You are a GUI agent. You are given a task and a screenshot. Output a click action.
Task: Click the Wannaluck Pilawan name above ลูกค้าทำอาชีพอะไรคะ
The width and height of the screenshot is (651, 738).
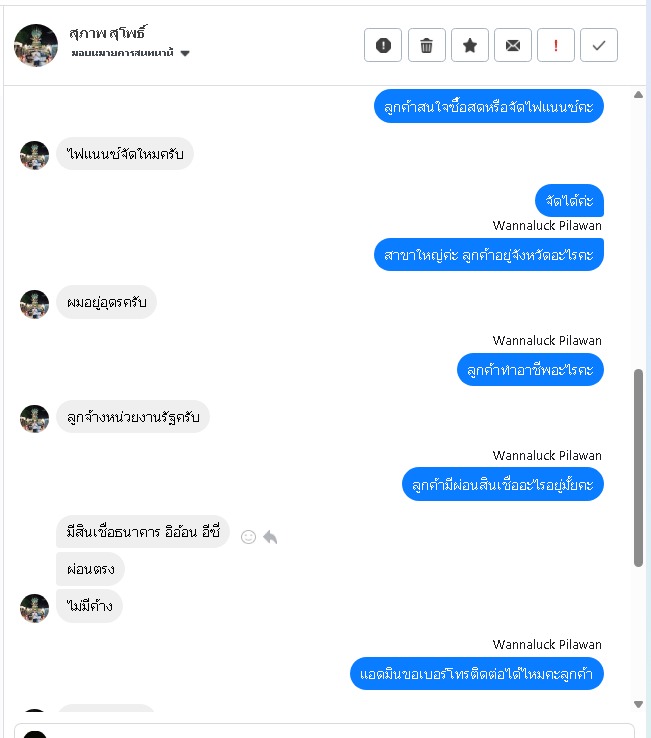click(x=547, y=340)
